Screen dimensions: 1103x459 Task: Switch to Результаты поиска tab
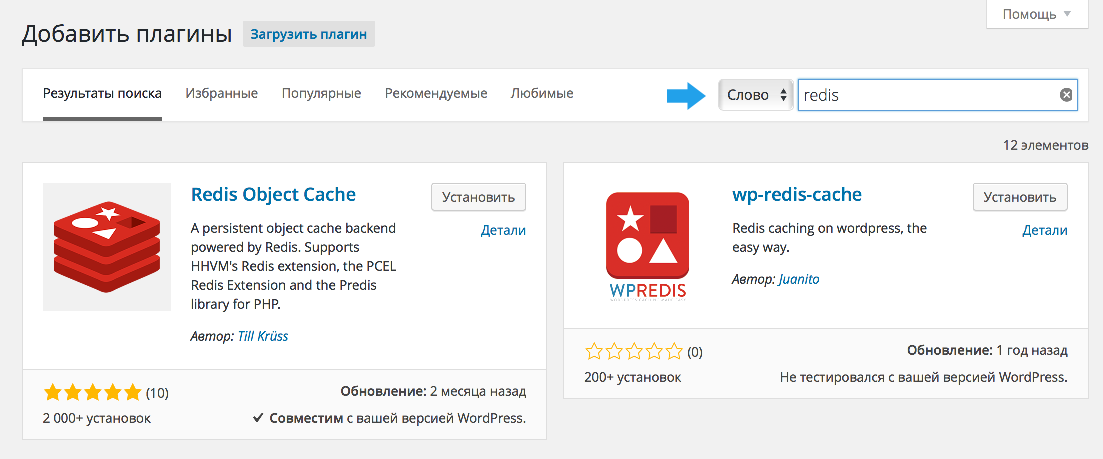(103, 93)
